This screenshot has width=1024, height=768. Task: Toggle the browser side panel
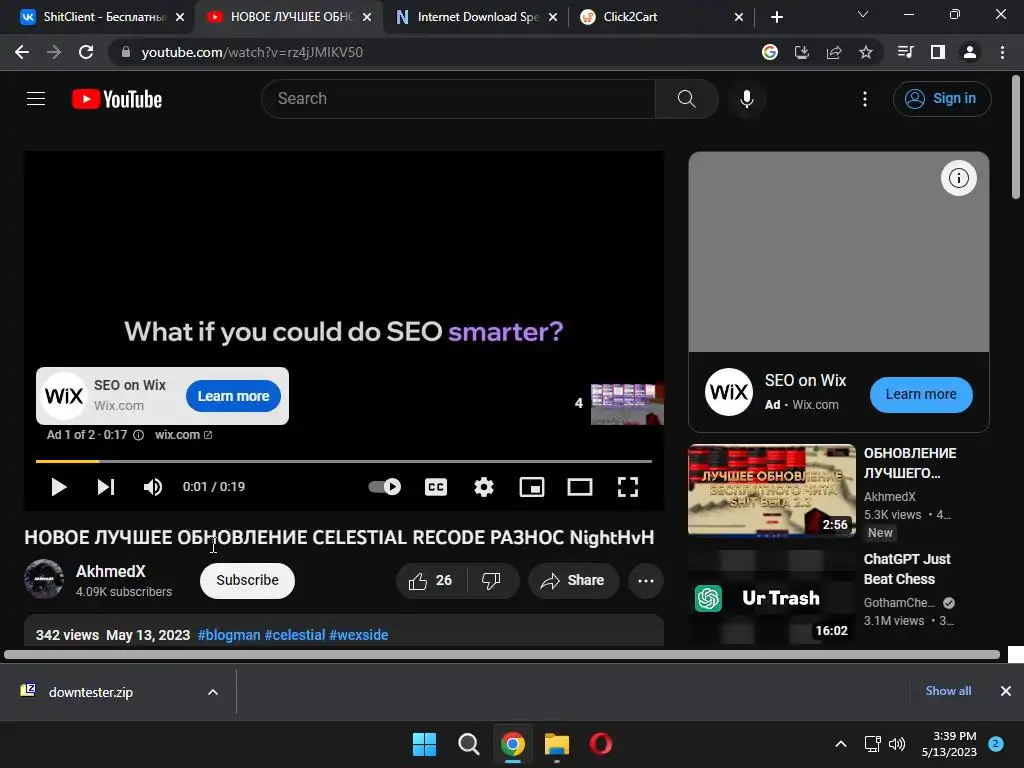(x=938, y=52)
